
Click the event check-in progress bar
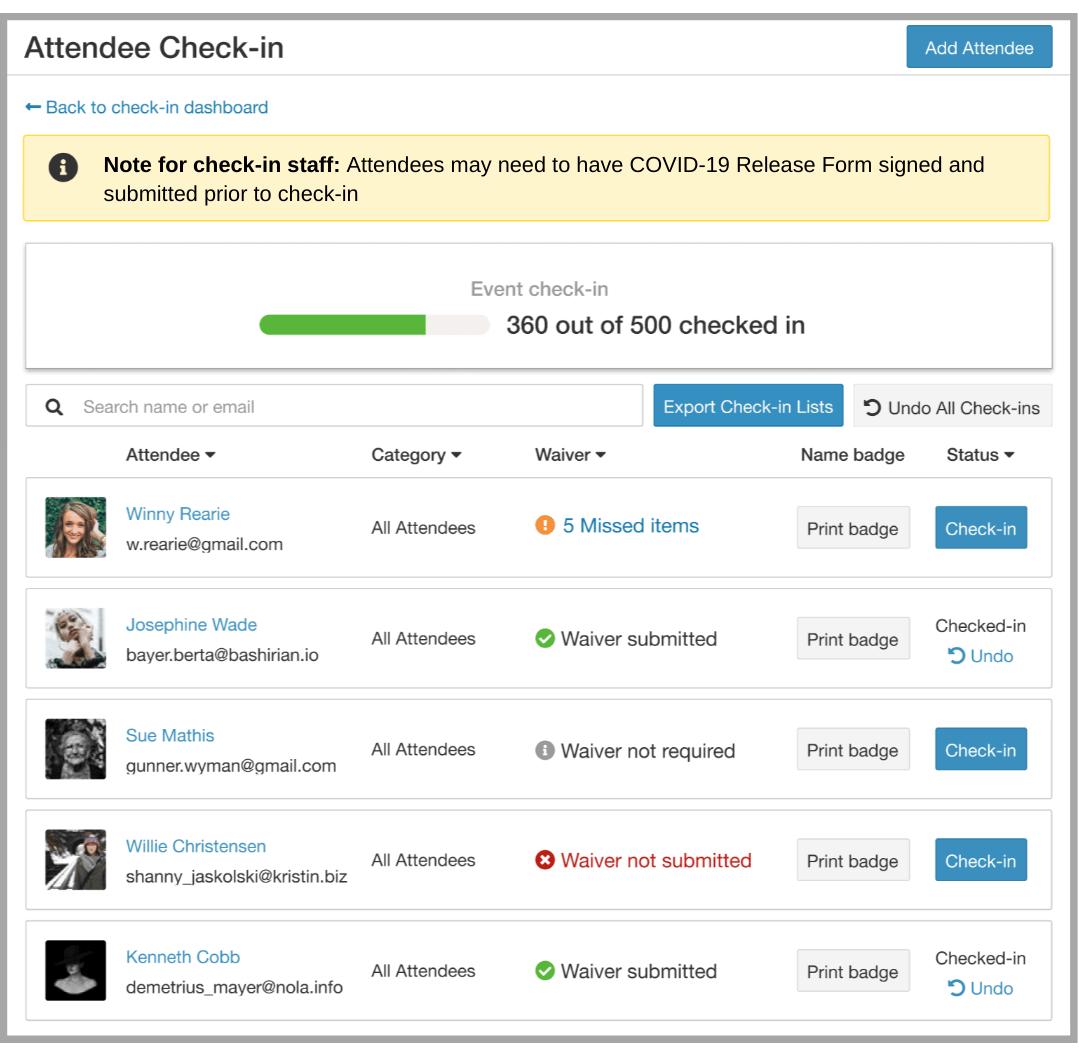pos(374,325)
